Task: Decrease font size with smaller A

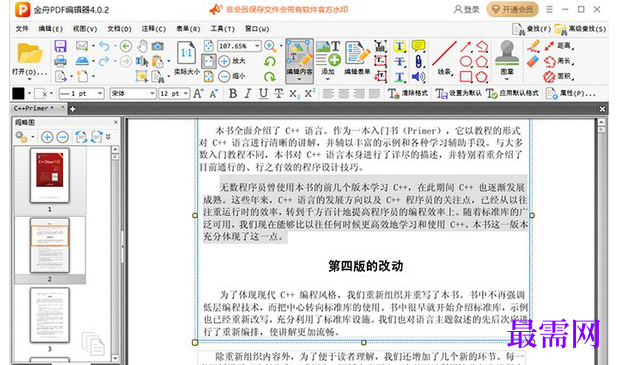Action: click(x=214, y=94)
